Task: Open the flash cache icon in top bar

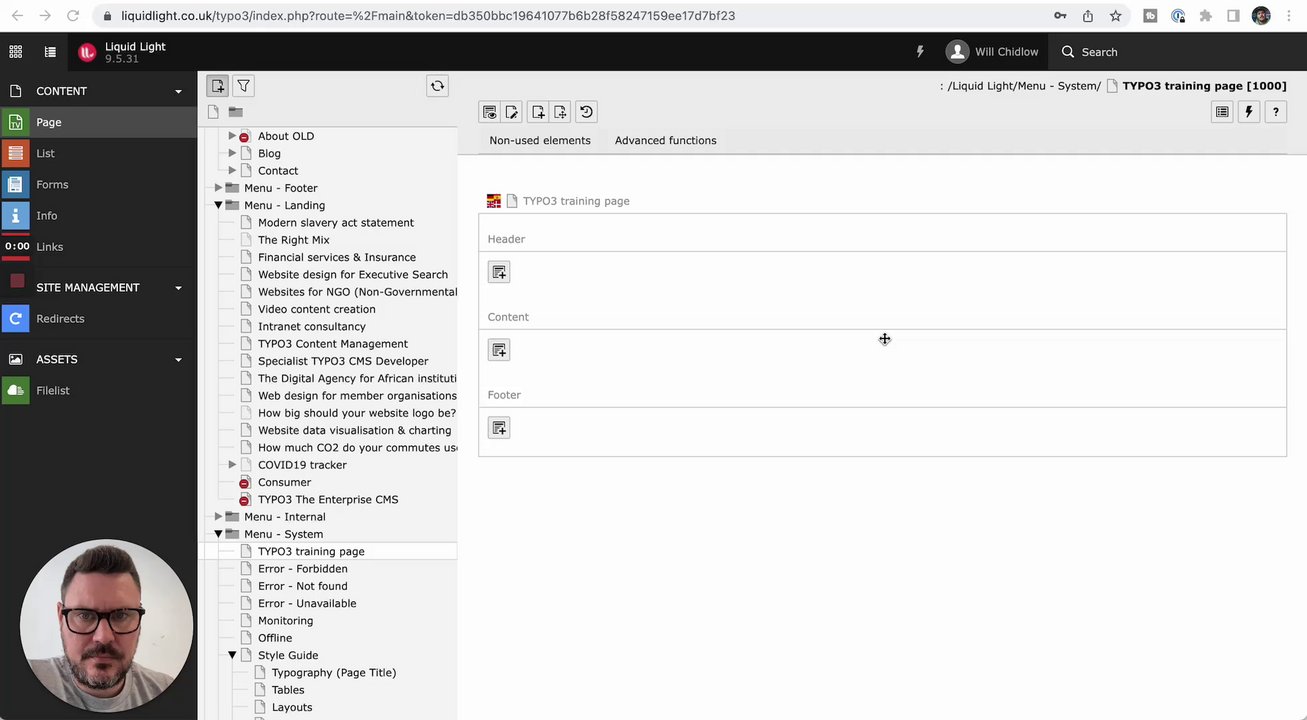Action: click(x=920, y=52)
